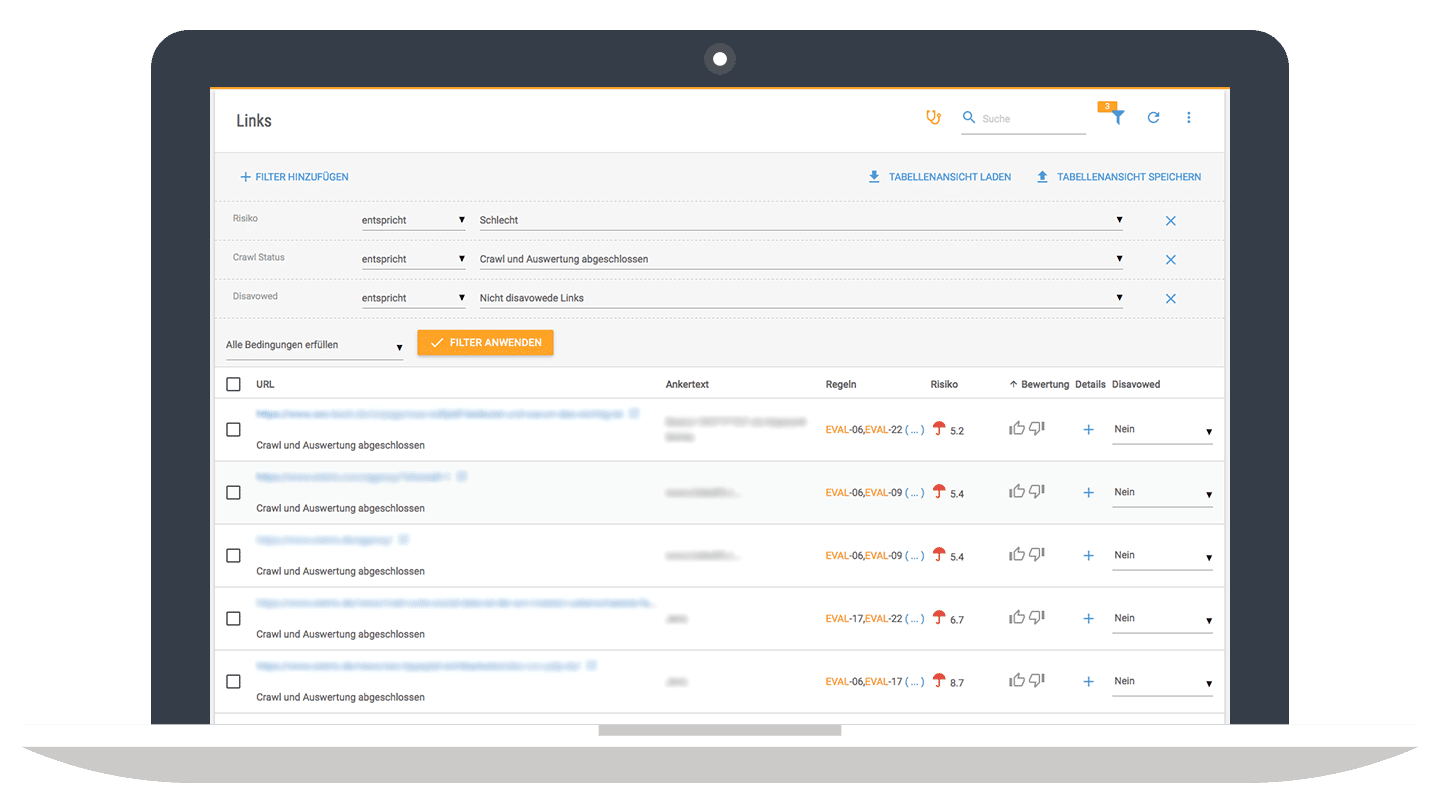Screen dimensions: 1440x812
Task: Open details plus for risk 5.2 row
Action: click(1089, 430)
